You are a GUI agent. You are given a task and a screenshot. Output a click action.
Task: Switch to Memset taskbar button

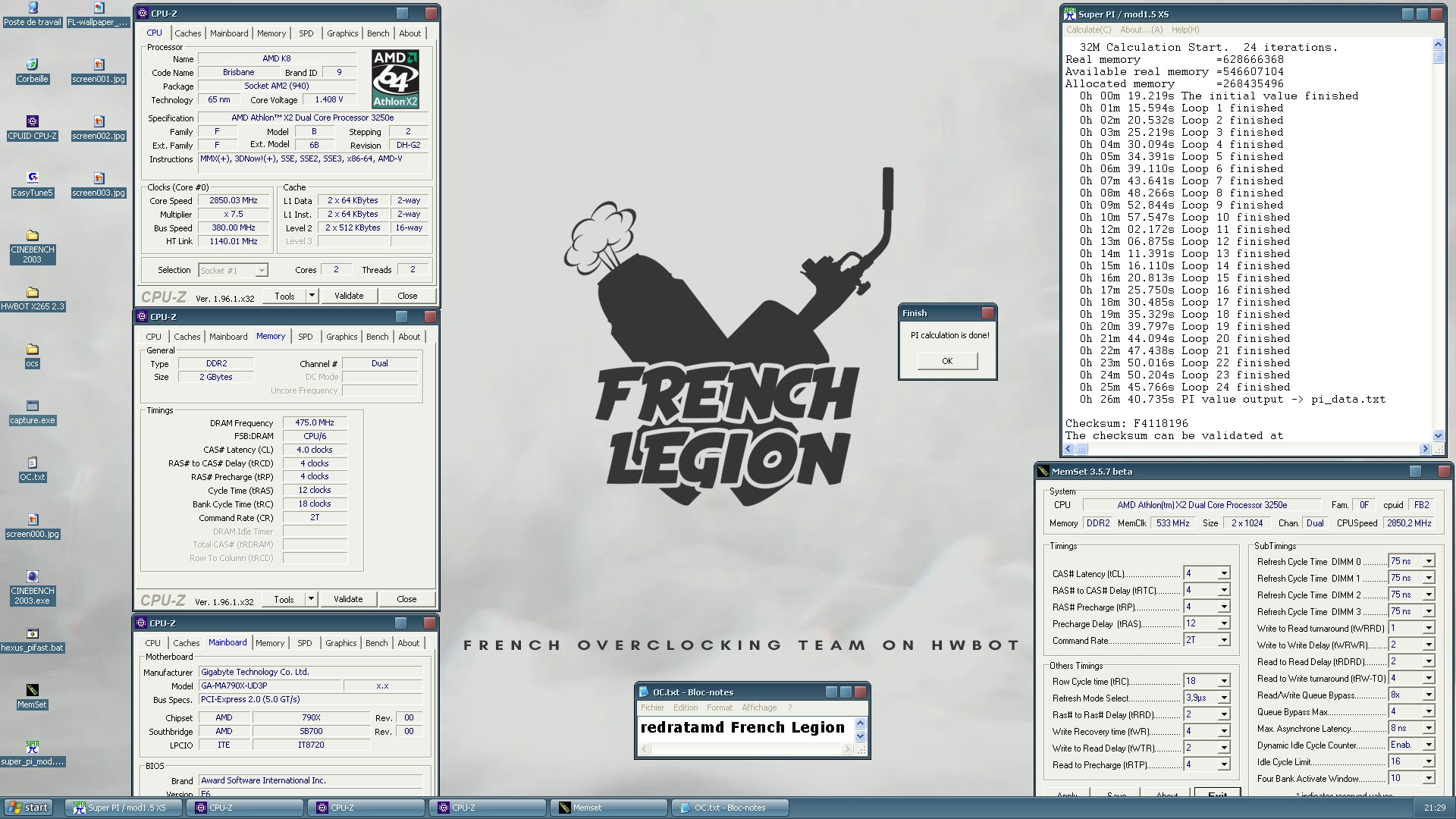pos(608,808)
